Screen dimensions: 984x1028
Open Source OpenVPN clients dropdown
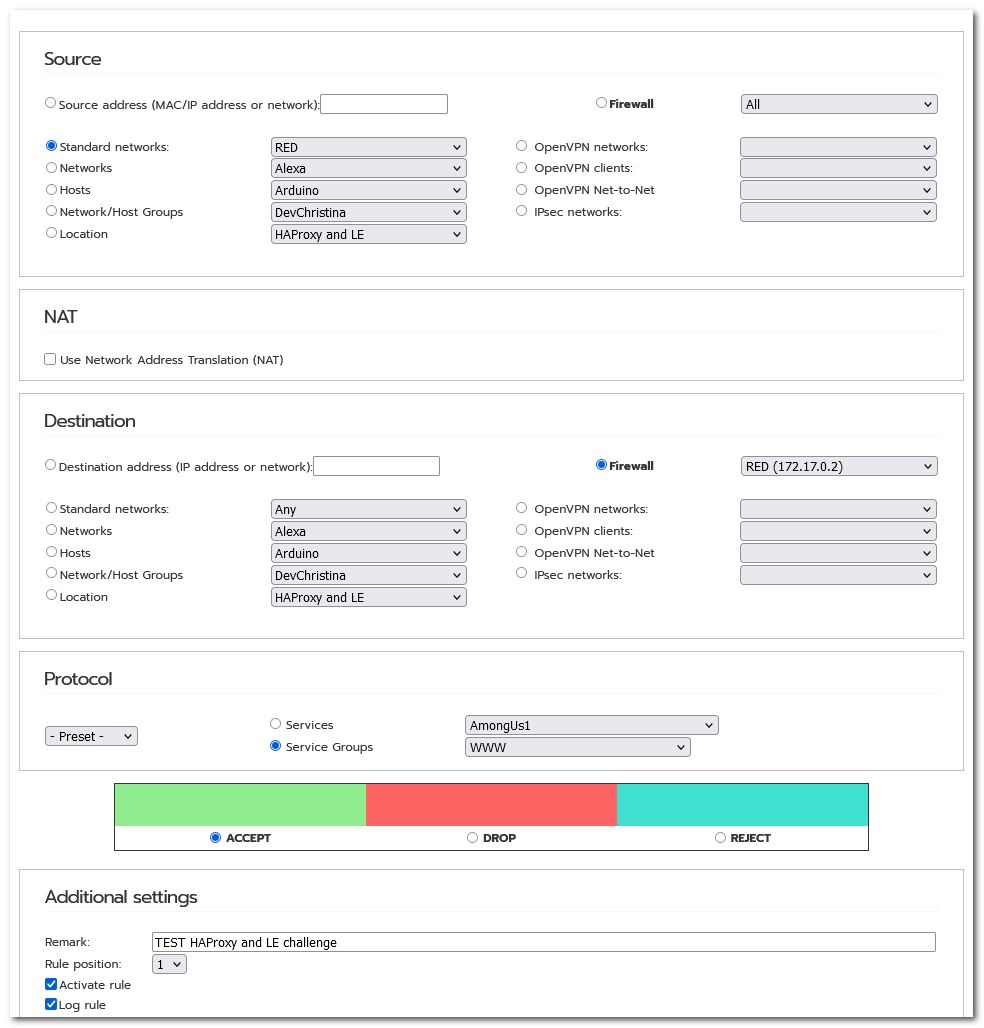click(x=838, y=168)
